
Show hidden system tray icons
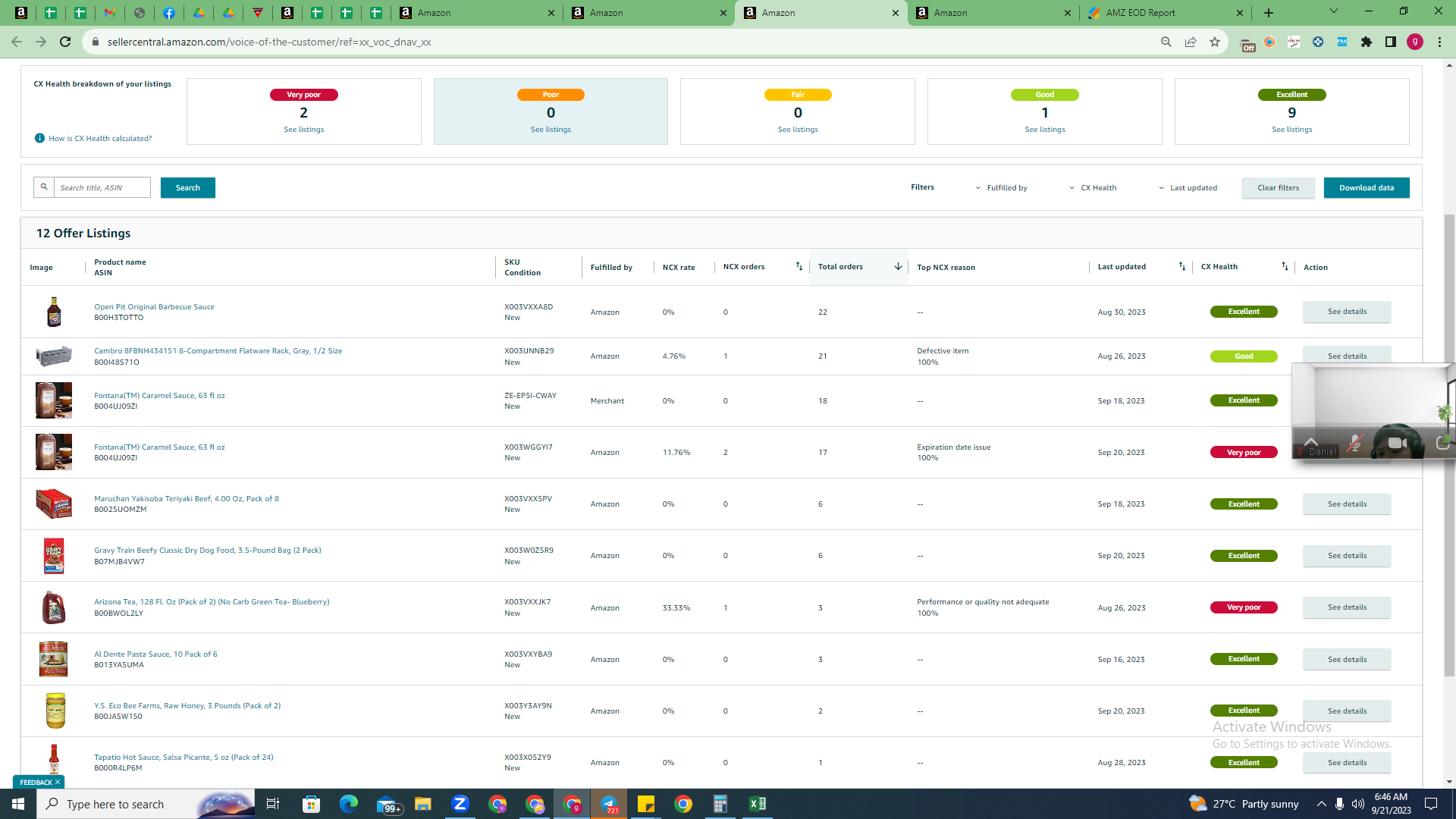coord(1322,804)
